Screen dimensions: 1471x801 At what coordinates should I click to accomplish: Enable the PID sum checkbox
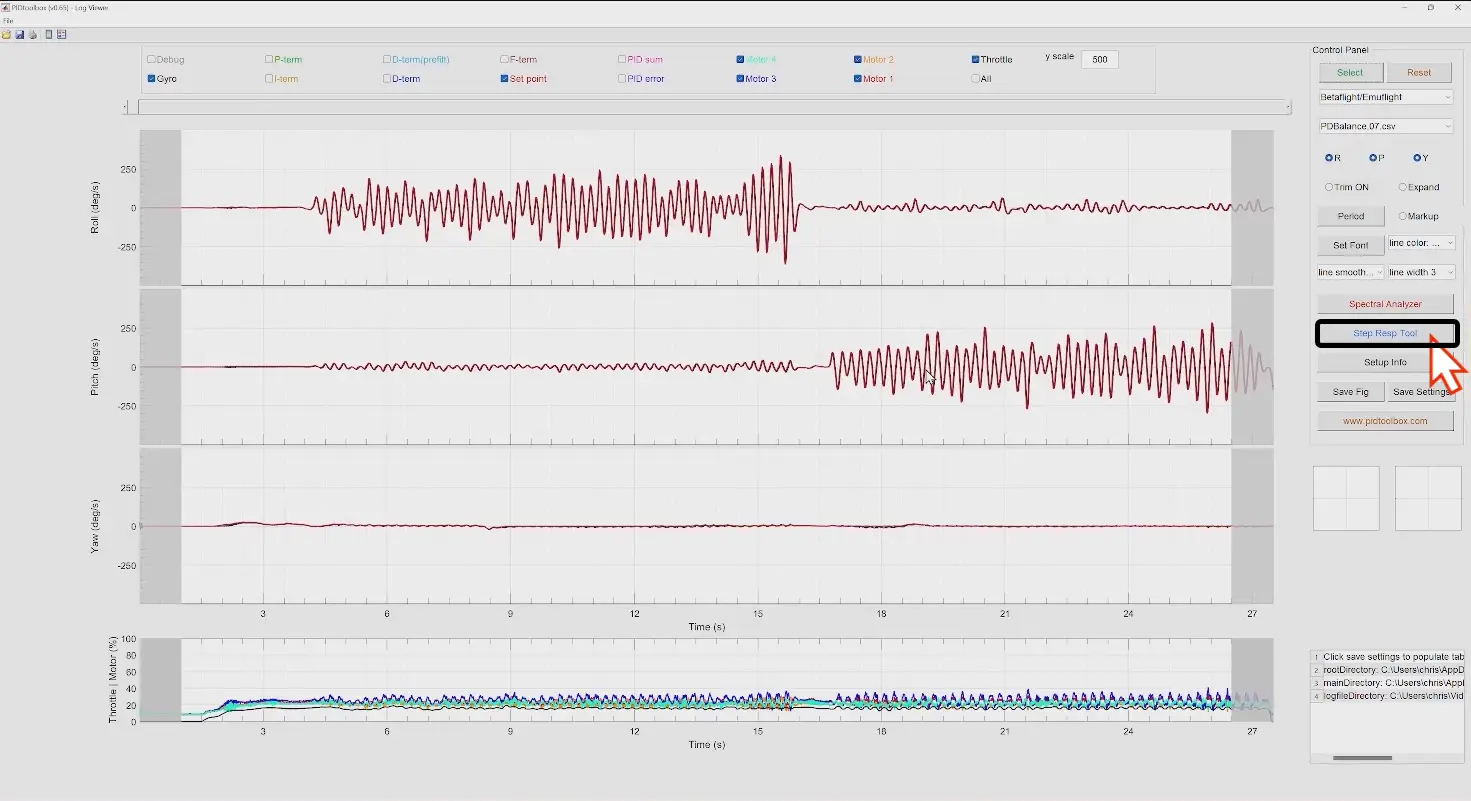(623, 60)
